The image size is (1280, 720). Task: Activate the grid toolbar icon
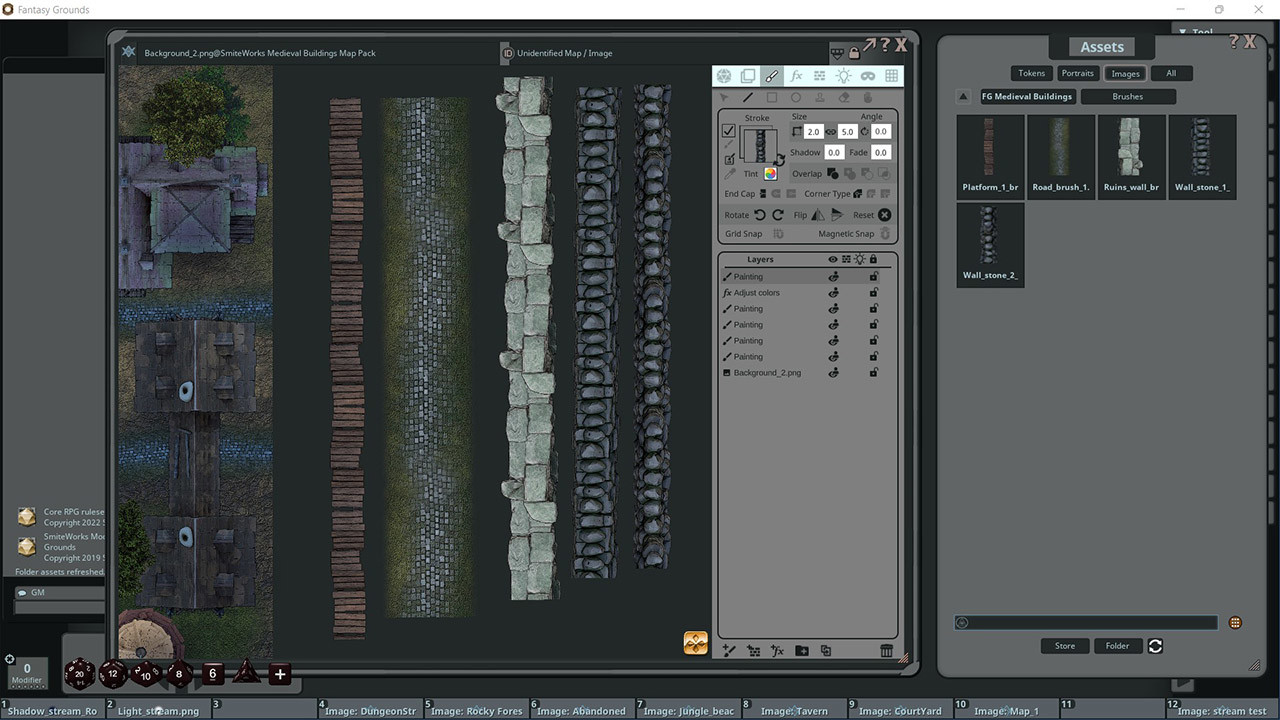[890, 75]
